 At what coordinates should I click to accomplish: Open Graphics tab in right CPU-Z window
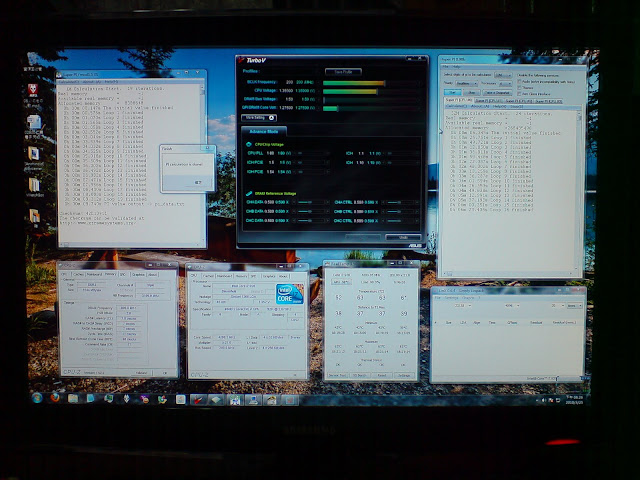(269, 276)
